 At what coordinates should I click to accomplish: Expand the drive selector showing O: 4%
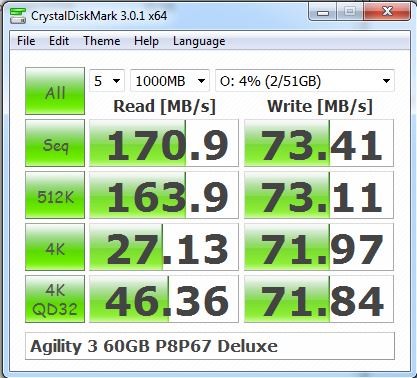pos(305,81)
